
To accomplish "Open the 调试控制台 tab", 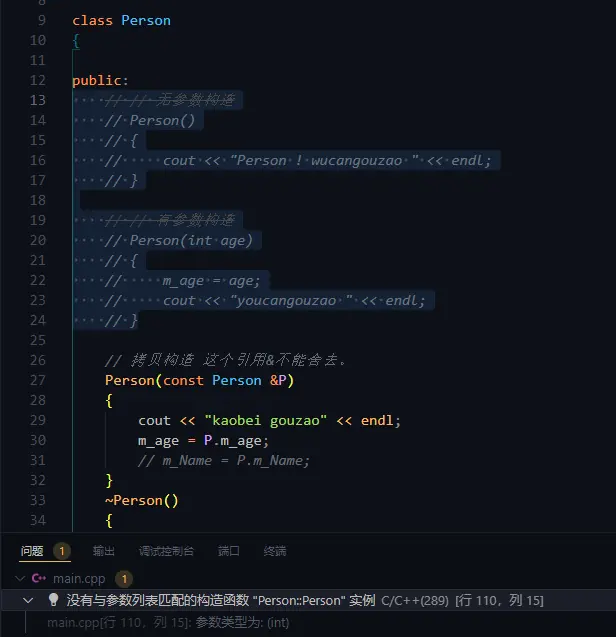I will coord(167,551).
